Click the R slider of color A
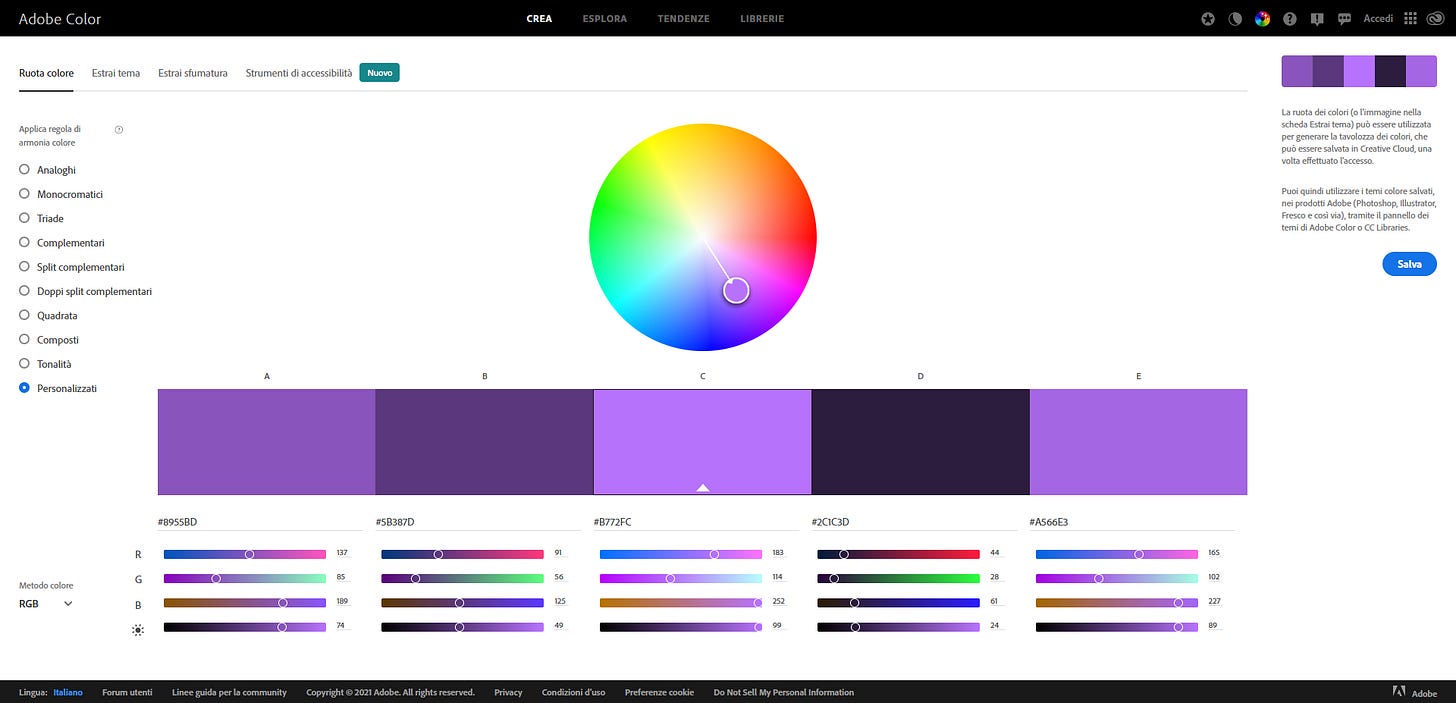 click(x=245, y=554)
